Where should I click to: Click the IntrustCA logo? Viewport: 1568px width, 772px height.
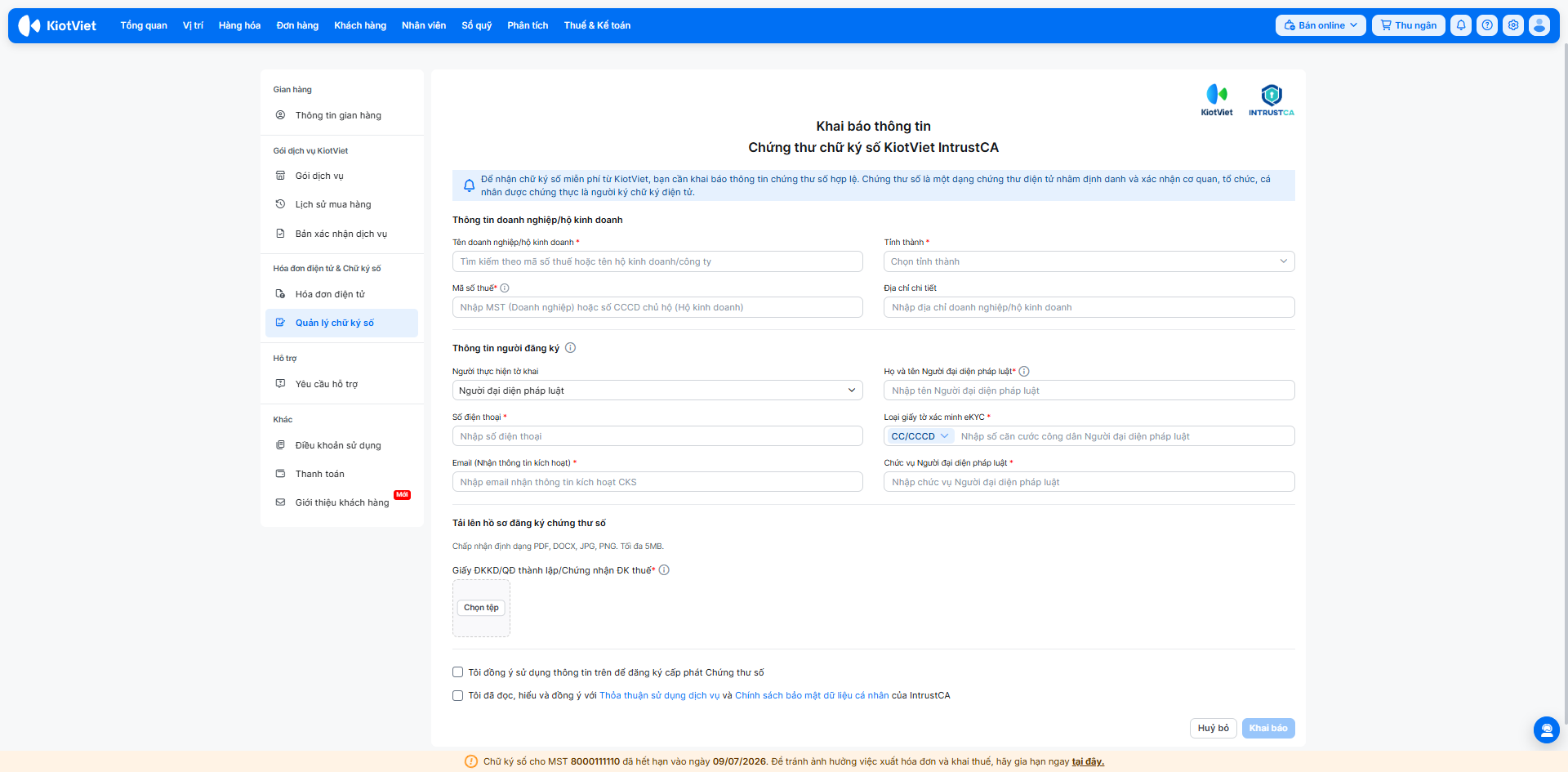coord(1272,100)
